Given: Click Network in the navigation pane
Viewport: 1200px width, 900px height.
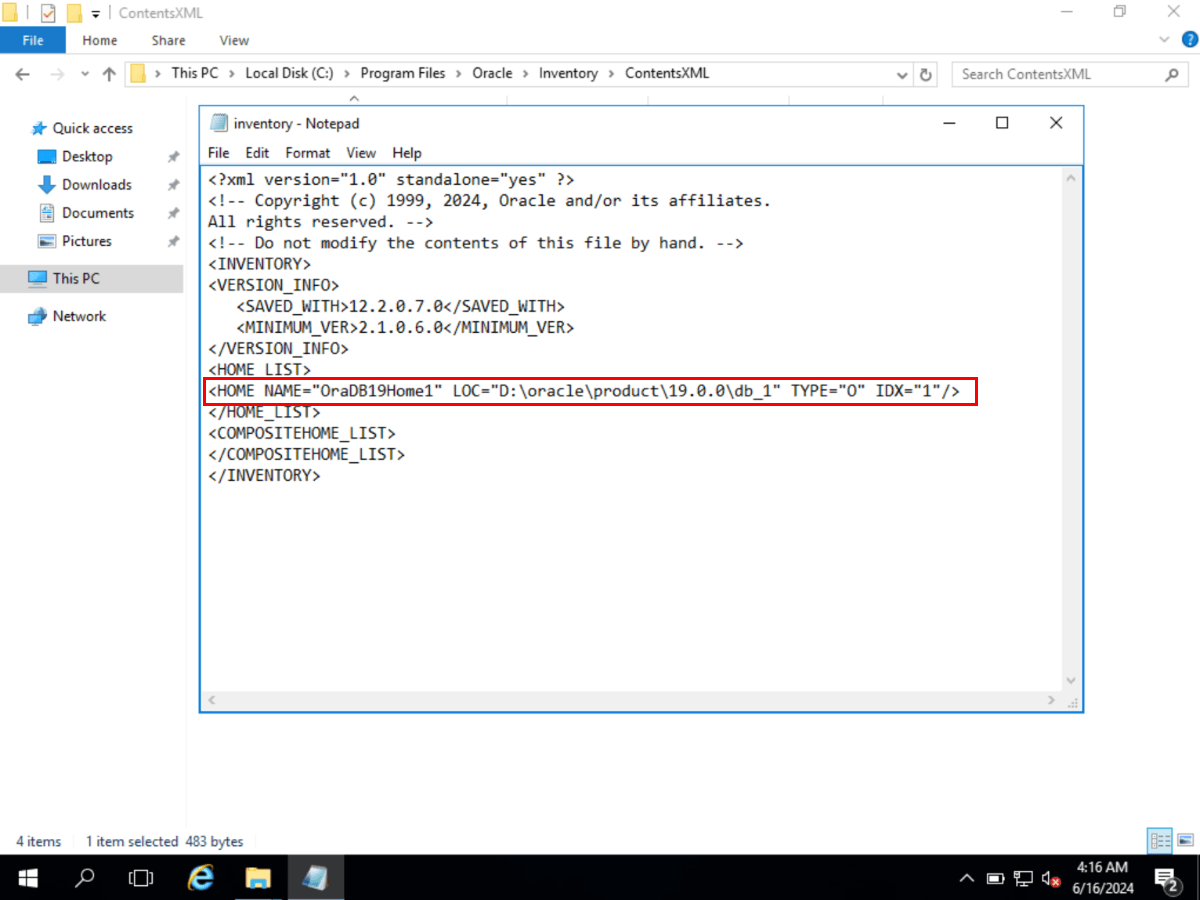Looking at the screenshot, I should (x=76, y=316).
